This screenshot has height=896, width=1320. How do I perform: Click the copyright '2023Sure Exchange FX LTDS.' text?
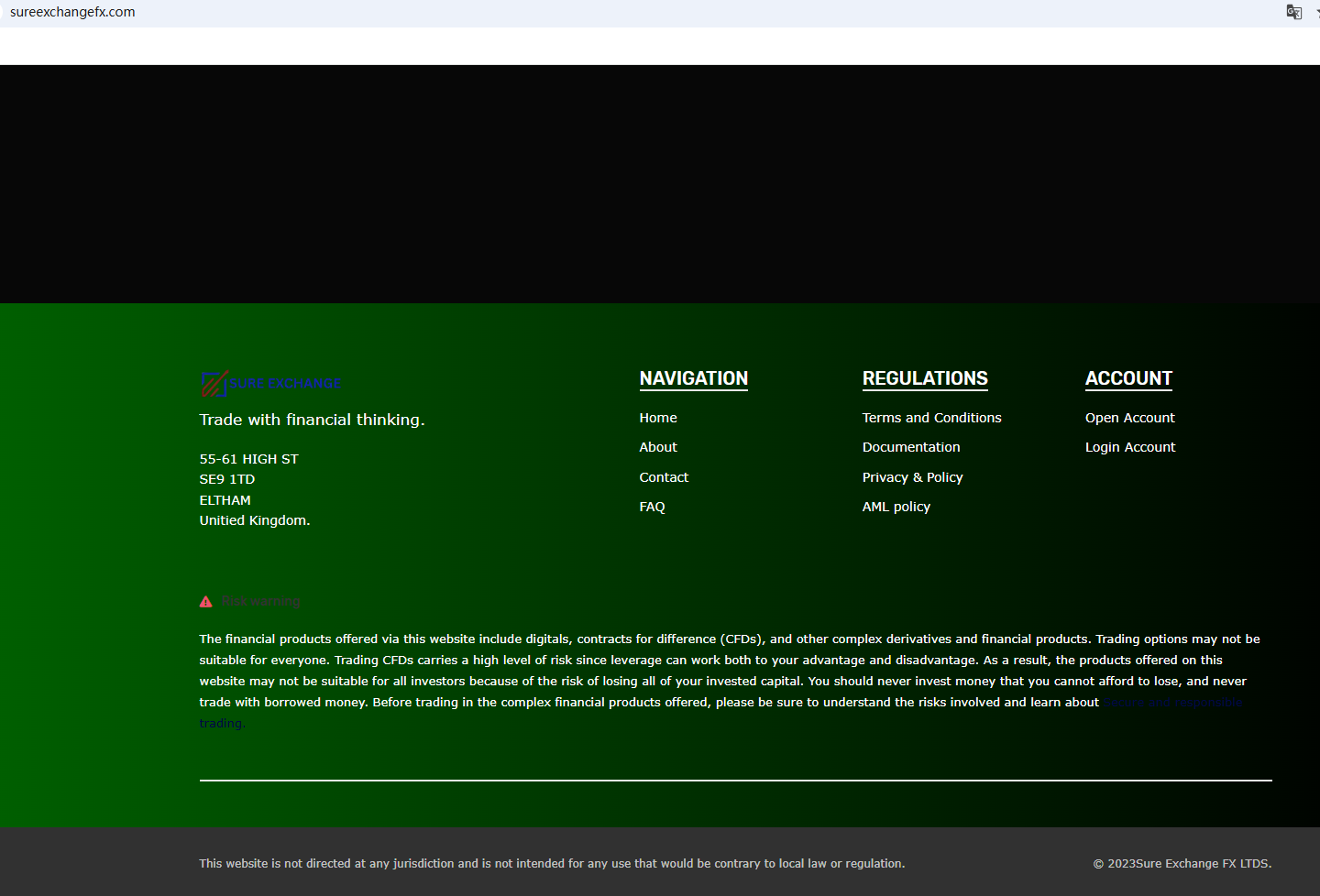click(1182, 864)
